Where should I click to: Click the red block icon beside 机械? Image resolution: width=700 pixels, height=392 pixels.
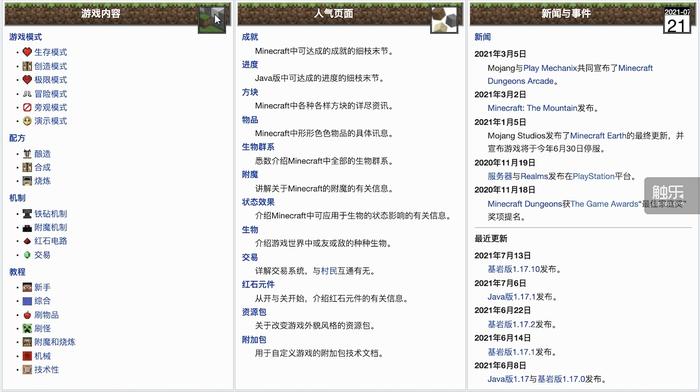[x=27, y=356]
